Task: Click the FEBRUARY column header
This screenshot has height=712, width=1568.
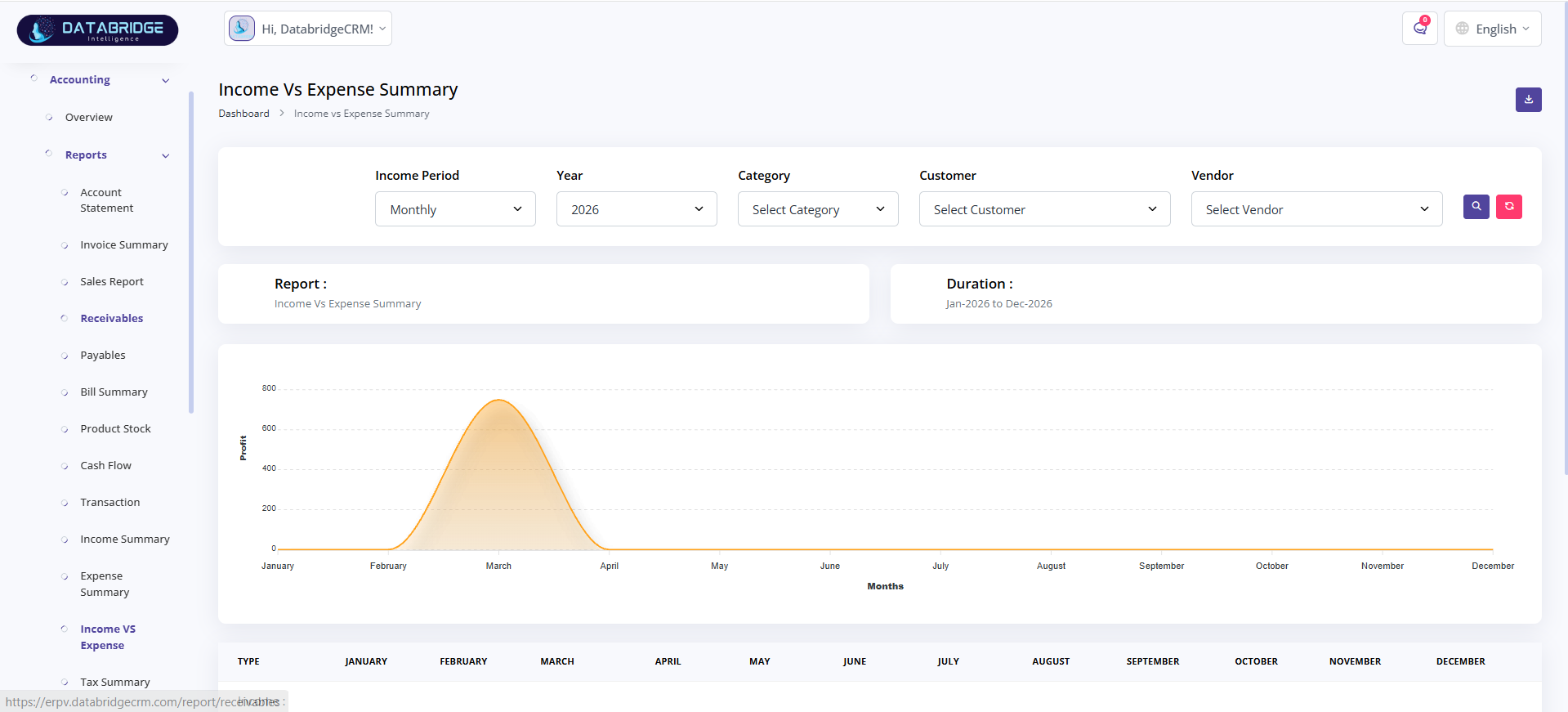Action: [463, 662]
